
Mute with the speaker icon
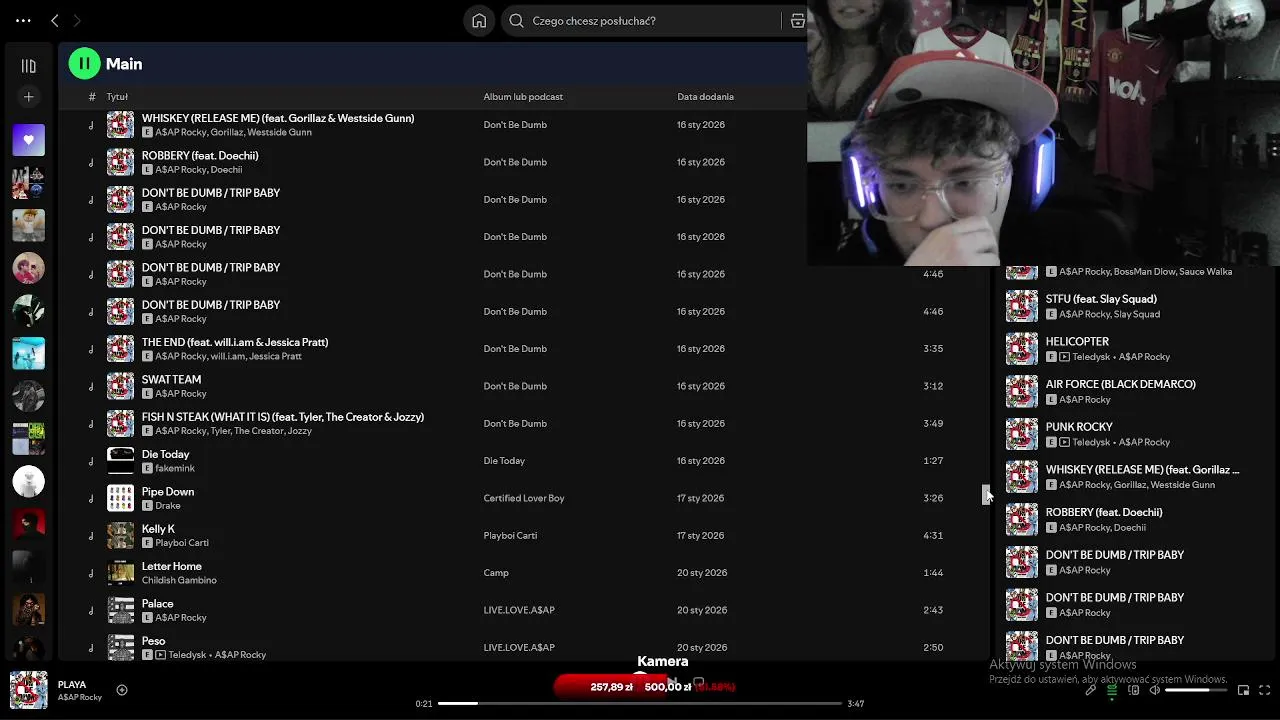coord(1155,690)
